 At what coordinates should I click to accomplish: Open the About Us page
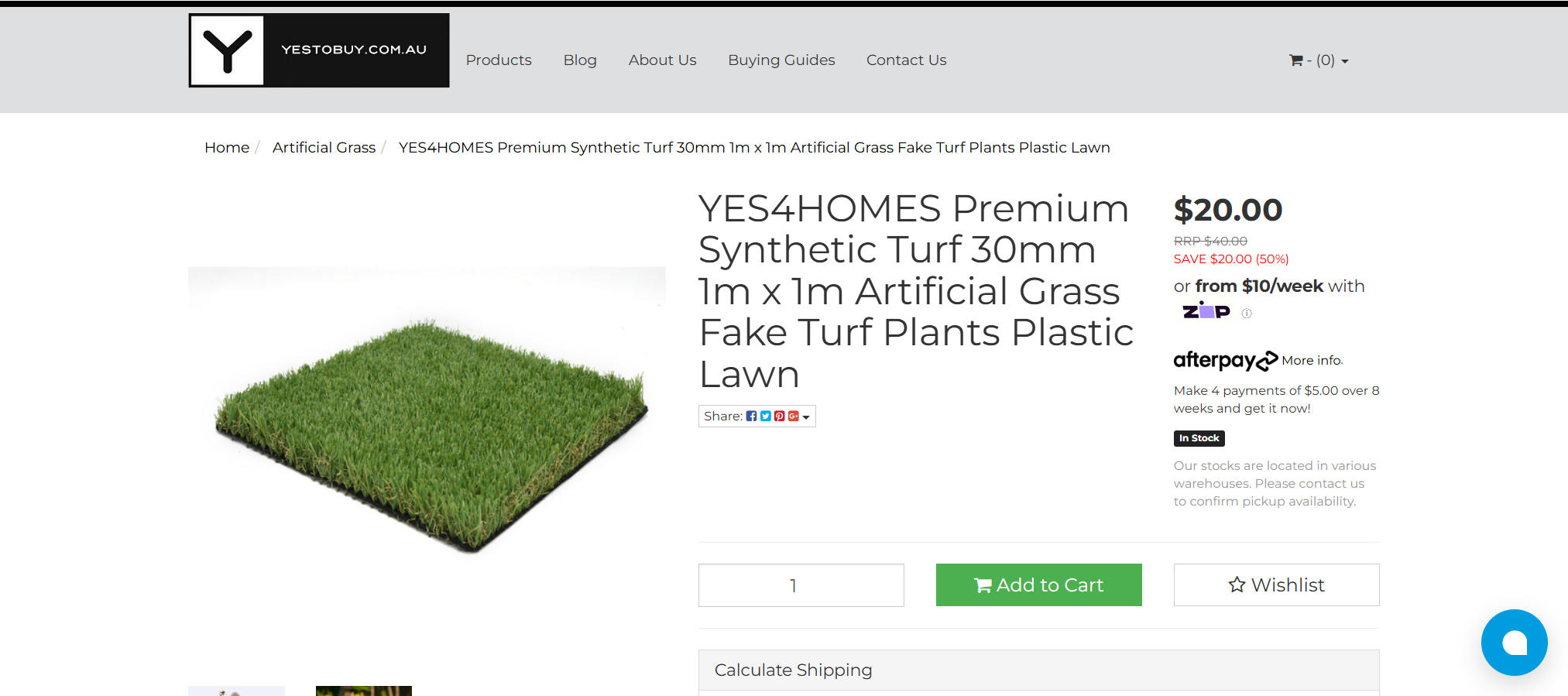(662, 60)
